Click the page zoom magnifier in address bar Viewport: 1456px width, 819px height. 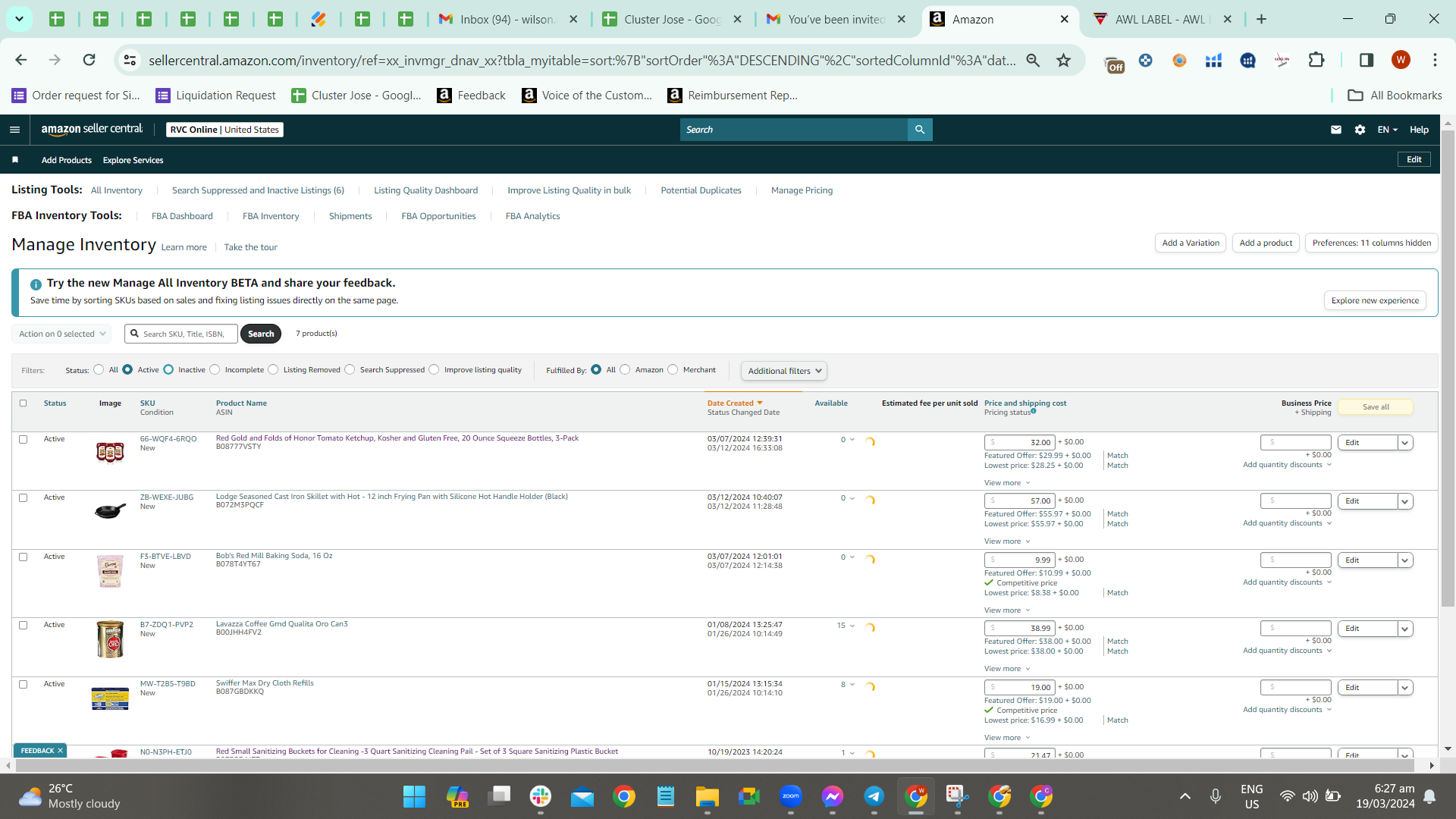(1033, 60)
